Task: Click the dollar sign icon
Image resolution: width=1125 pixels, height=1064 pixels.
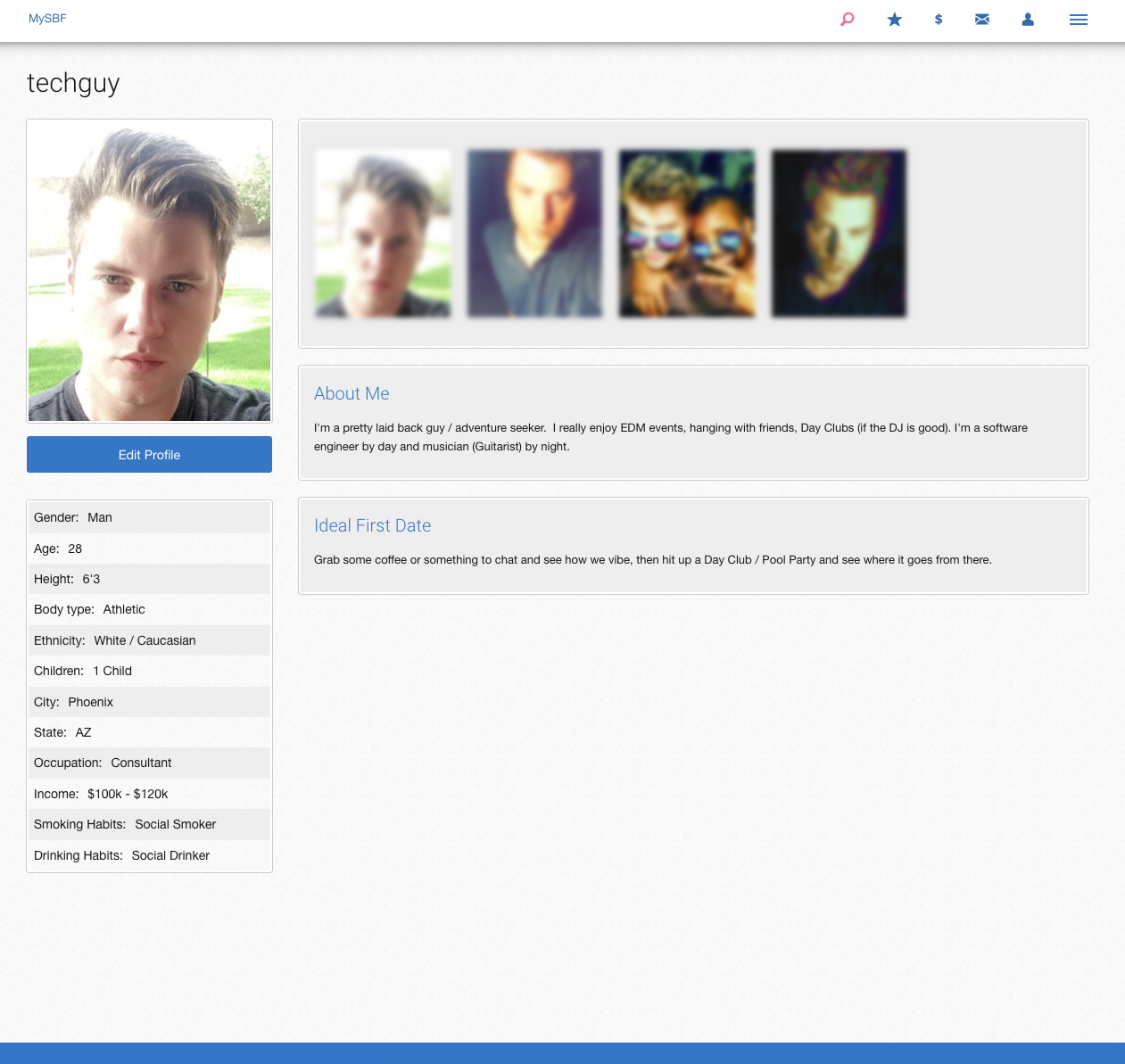Action: (x=938, y=20)
